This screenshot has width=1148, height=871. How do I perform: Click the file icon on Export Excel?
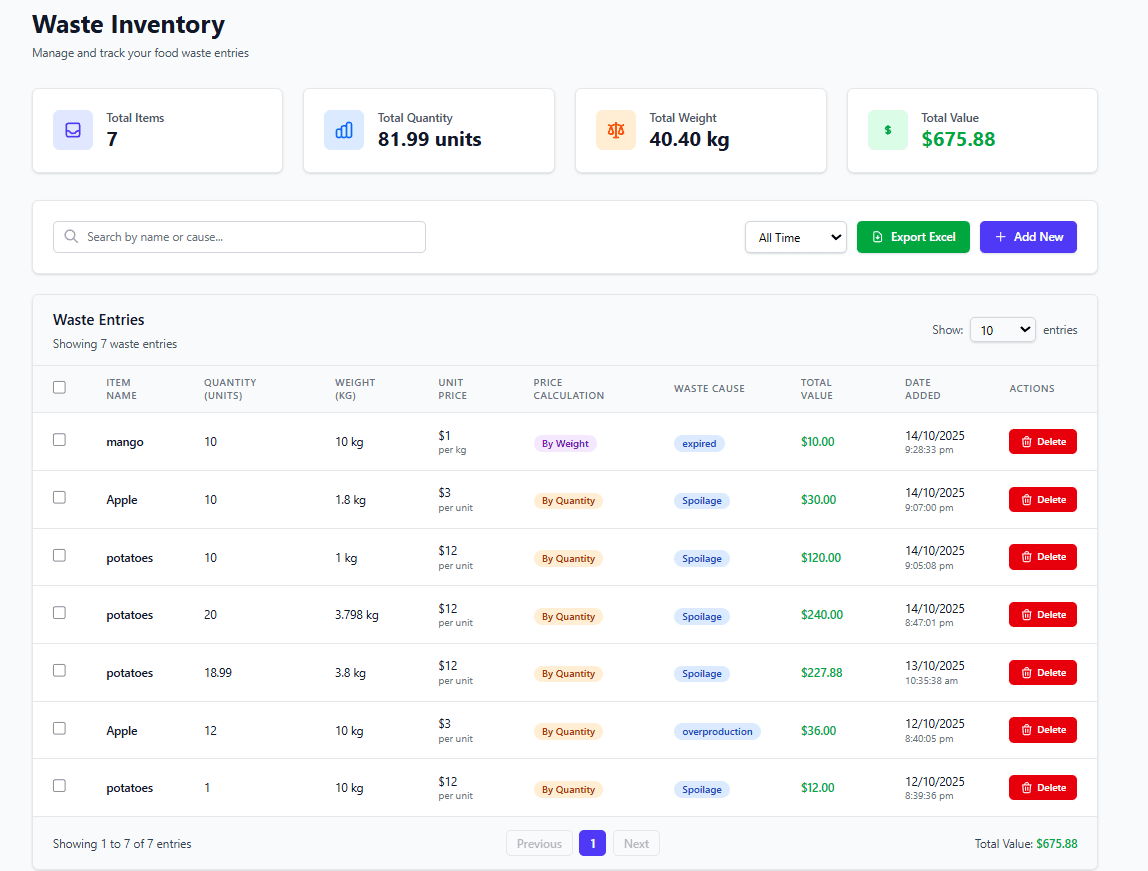877,237
